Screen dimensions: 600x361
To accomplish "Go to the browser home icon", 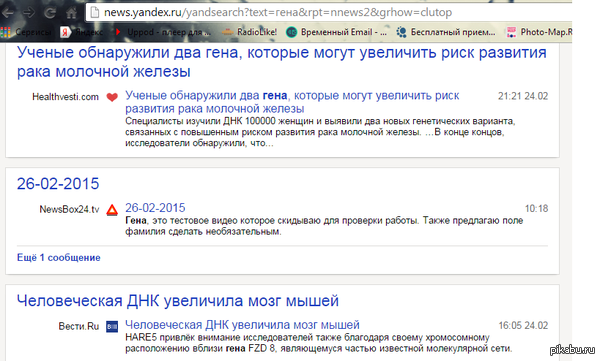I will (71, 13).
